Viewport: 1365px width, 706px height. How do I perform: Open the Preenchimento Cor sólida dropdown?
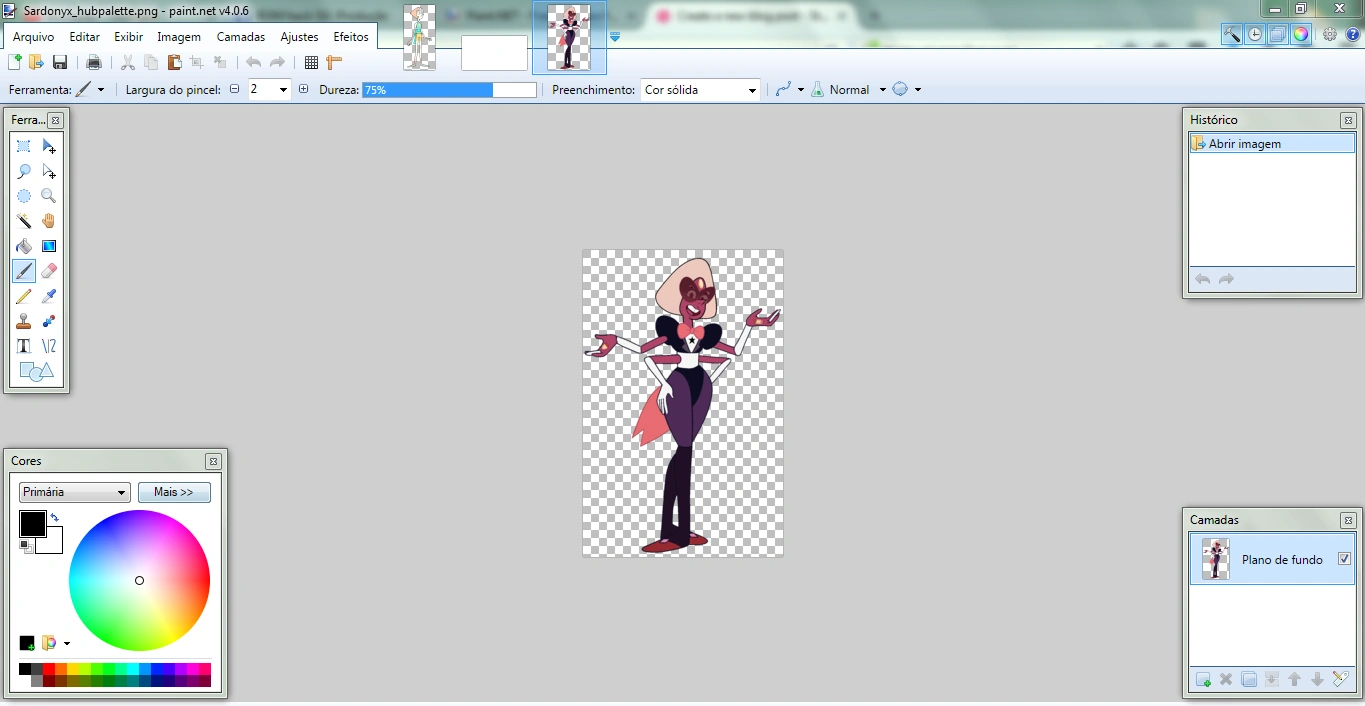(700, 90)
